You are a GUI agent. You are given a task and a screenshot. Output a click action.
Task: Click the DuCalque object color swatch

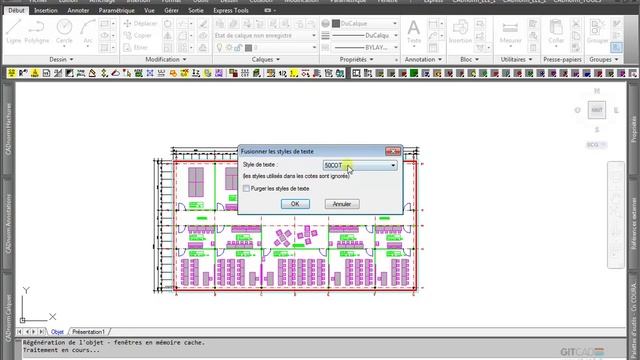click(x=336, y=24)
